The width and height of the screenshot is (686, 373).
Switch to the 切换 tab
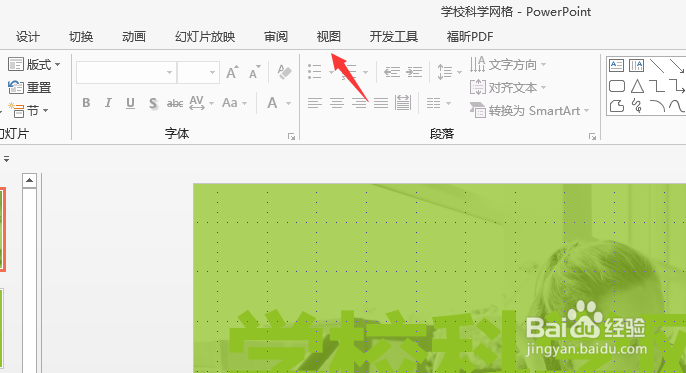coord(81,37)
